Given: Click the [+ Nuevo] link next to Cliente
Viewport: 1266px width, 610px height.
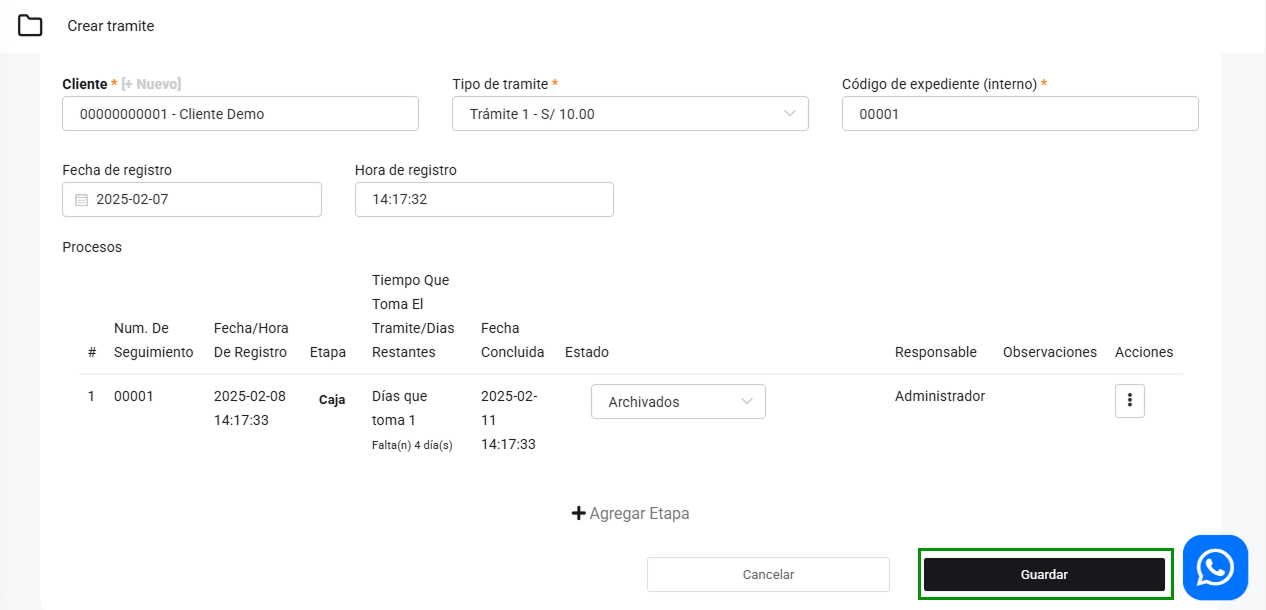Looking at the screenshot, I should pyautogui.click(x=151, y=84).
